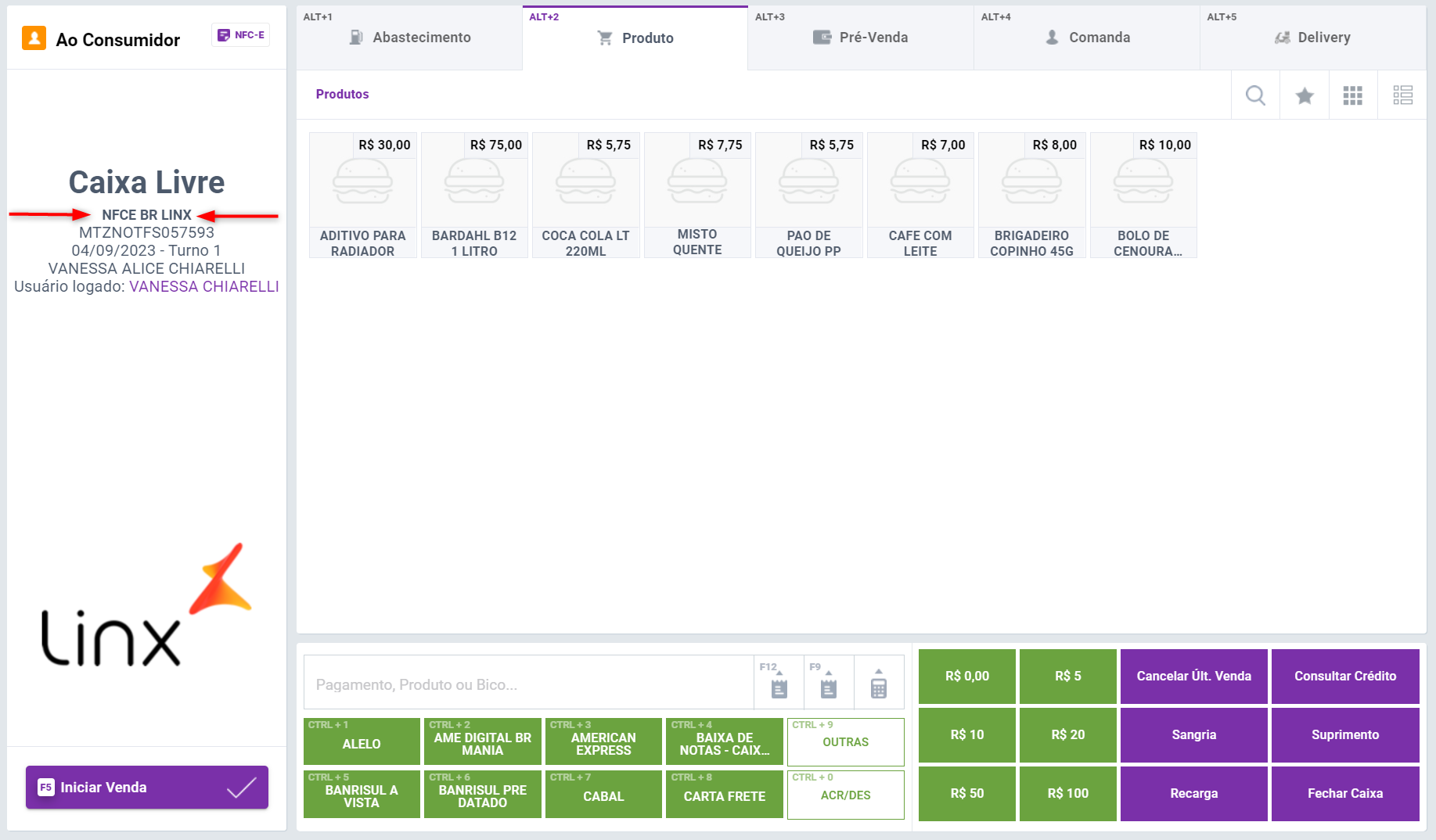The image size is (1436, 840).
Task: Open the product search magnifier
Action: coord(1255,95)
